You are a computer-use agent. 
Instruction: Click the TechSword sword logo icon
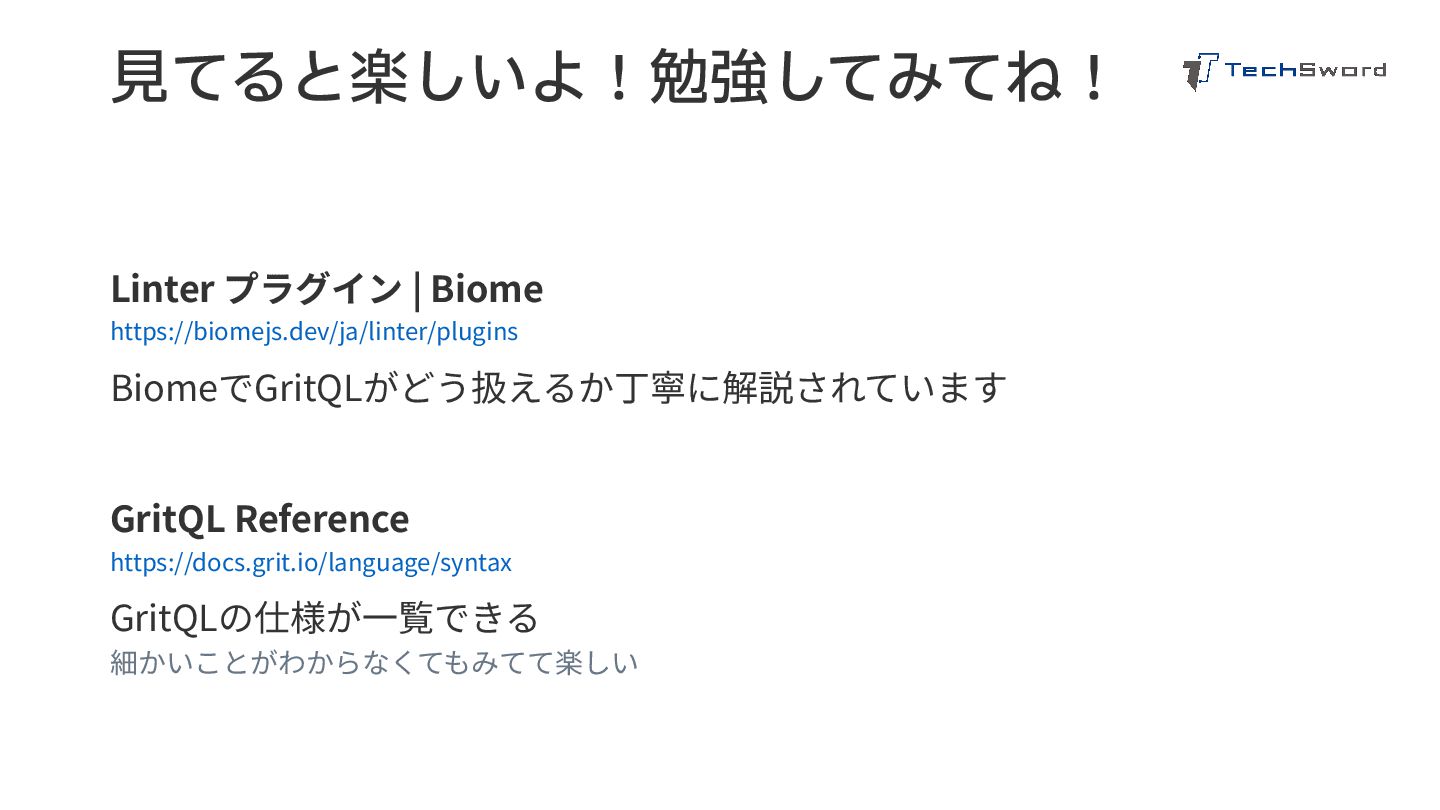pos(1200,71)
